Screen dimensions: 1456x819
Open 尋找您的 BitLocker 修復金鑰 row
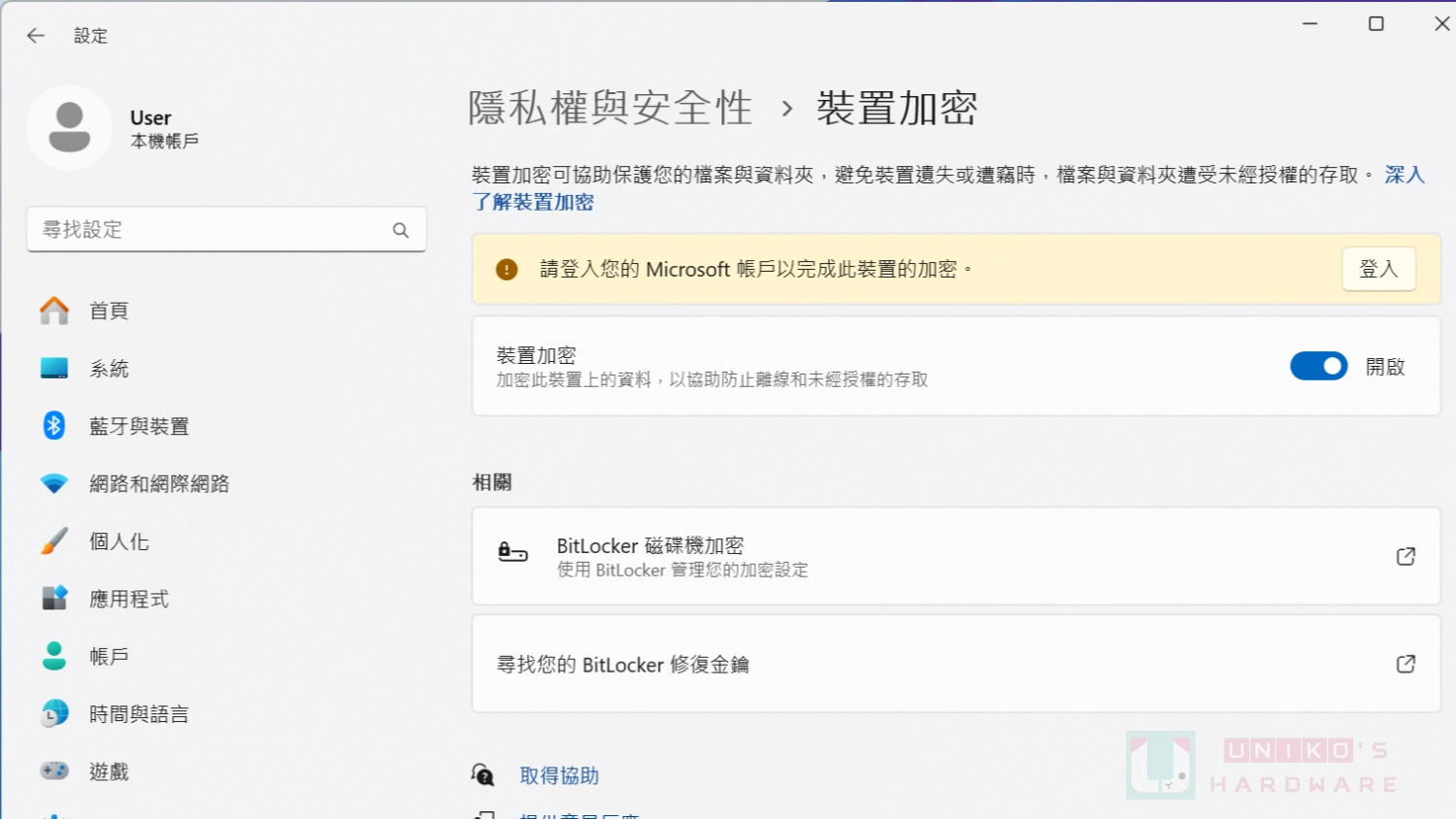(x=956, y=664)
